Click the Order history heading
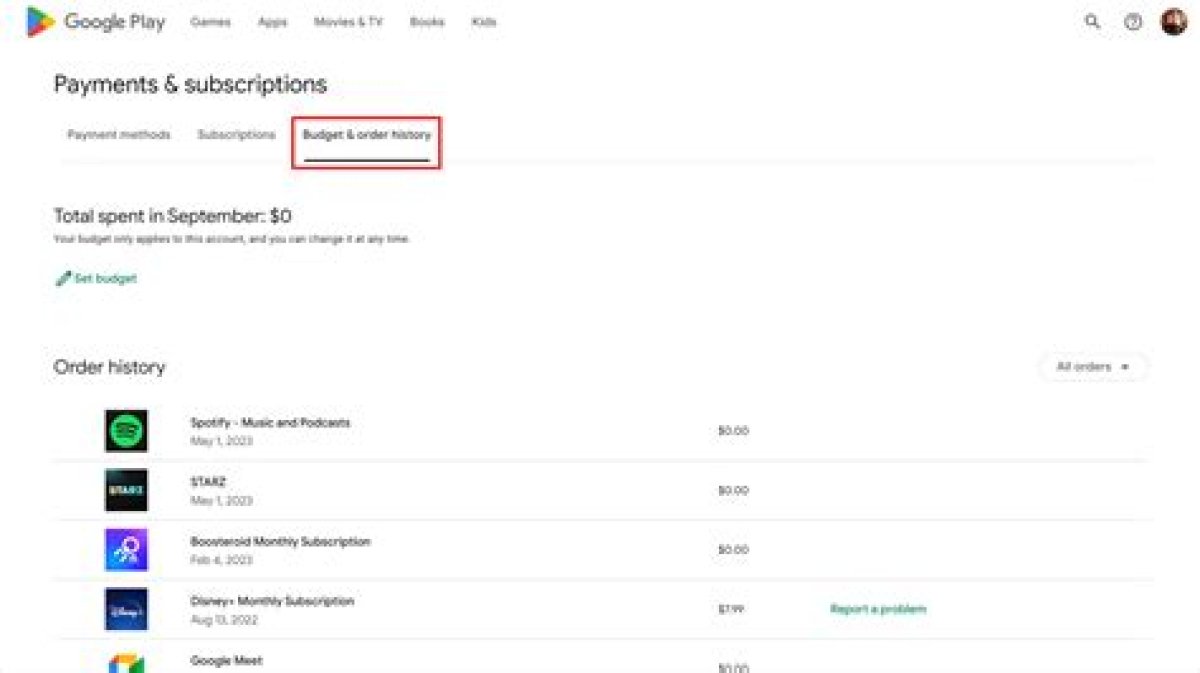 pos(109,367)
